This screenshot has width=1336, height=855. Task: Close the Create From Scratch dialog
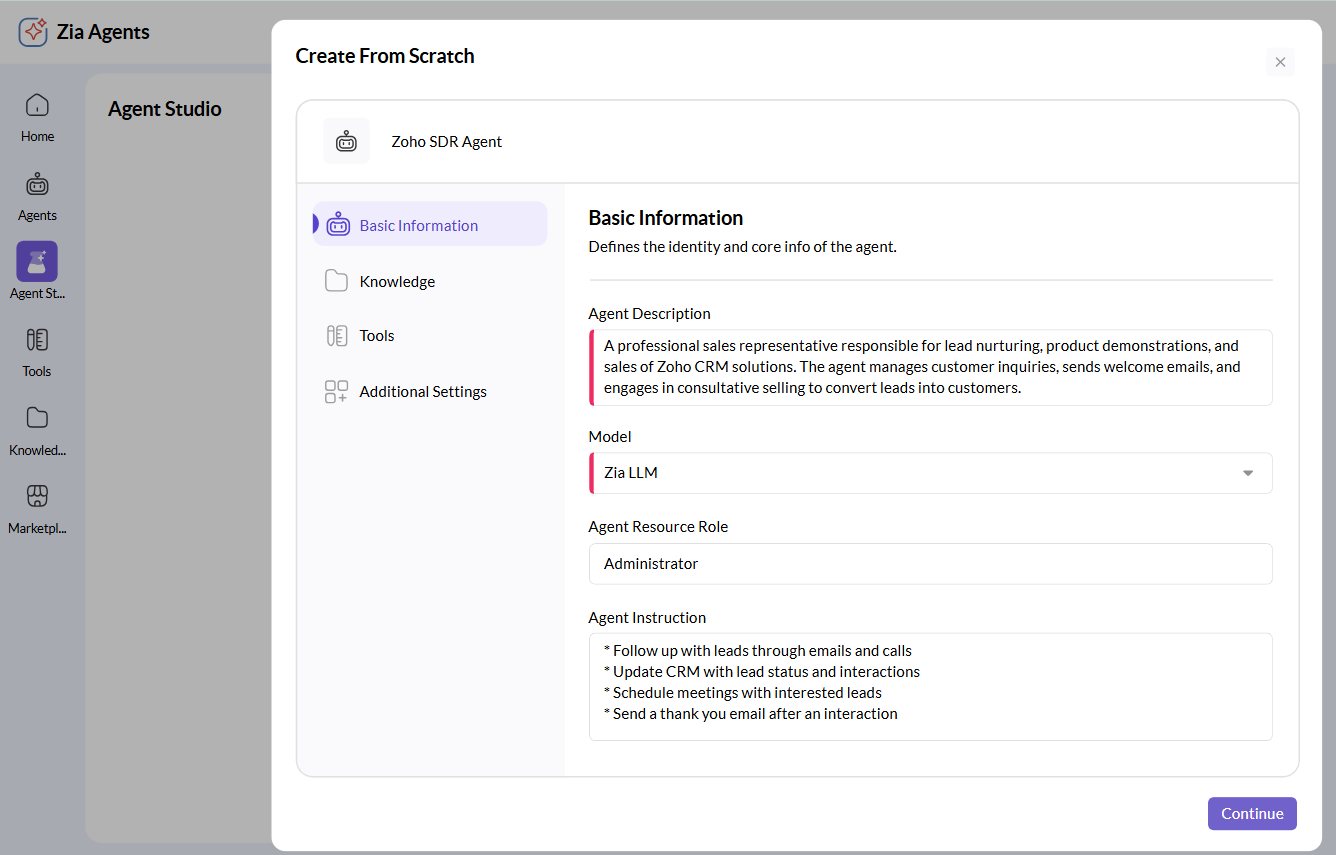click(x=1280, y=62)
